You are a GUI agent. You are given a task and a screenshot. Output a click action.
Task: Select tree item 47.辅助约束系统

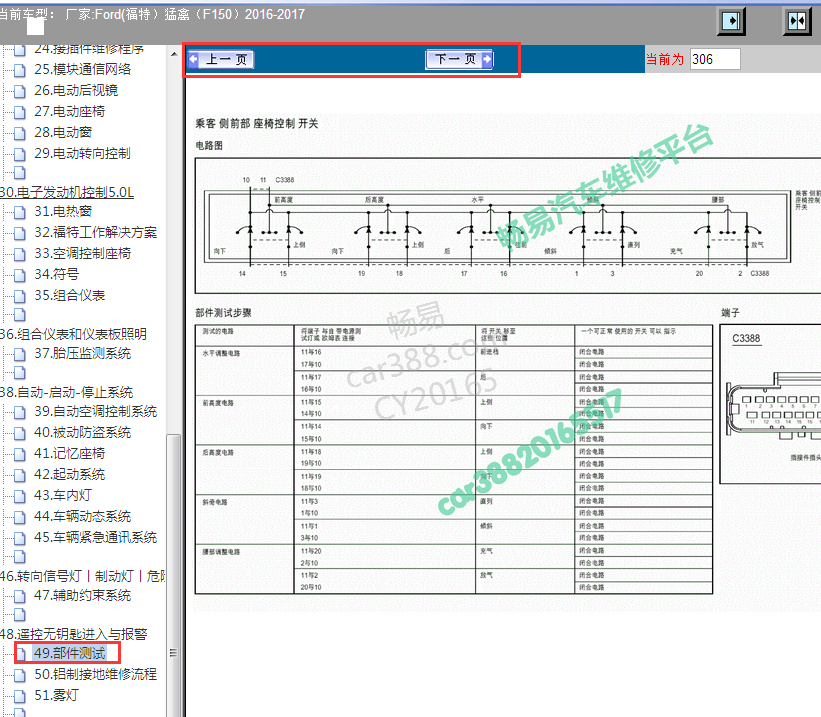point(82,595)
